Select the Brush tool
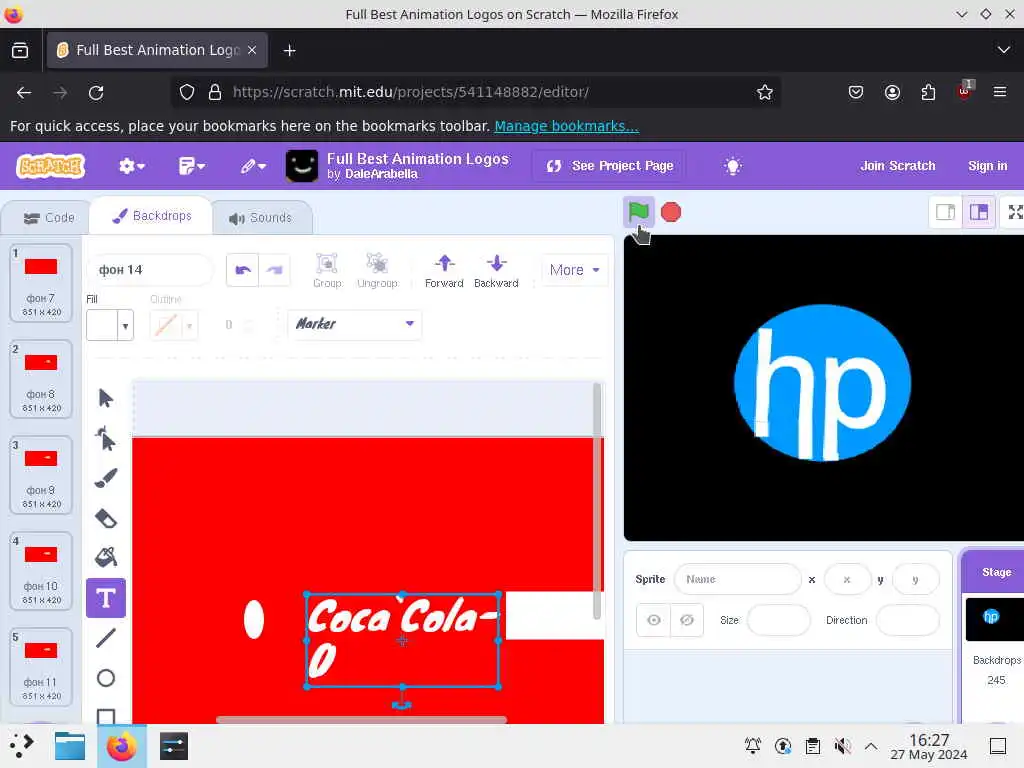The image size is (1024, 768). pyautogui.click(x=106, y=478)
